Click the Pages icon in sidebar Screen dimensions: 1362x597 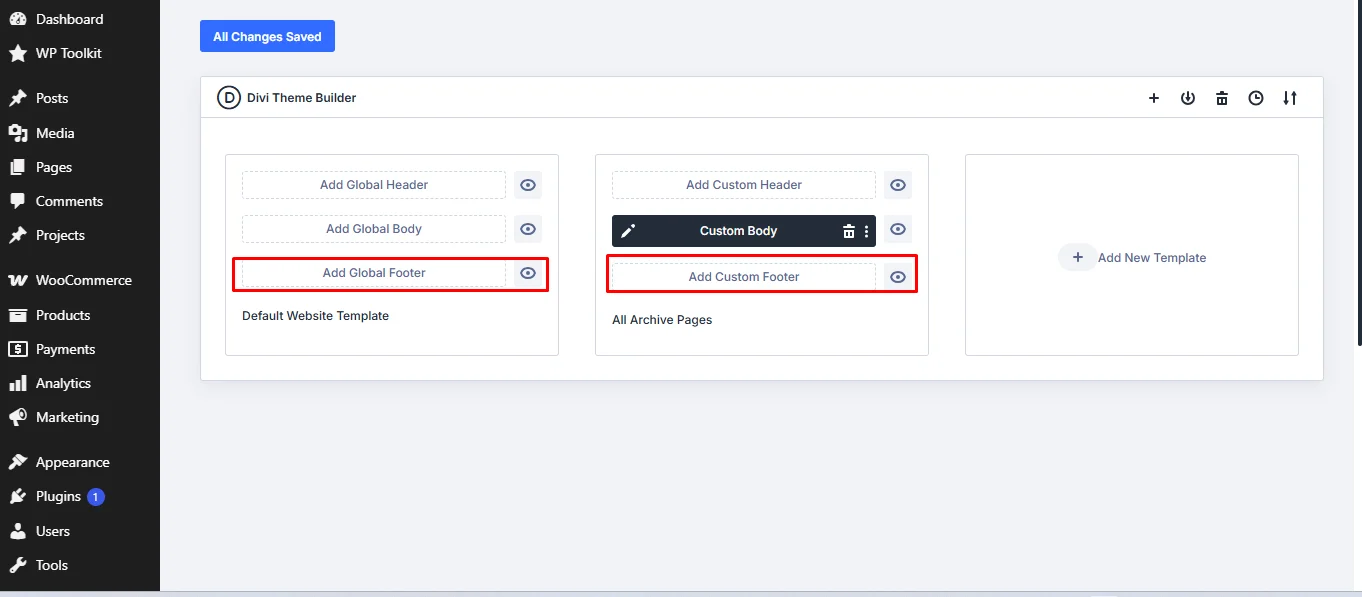(x=17, y=167)
